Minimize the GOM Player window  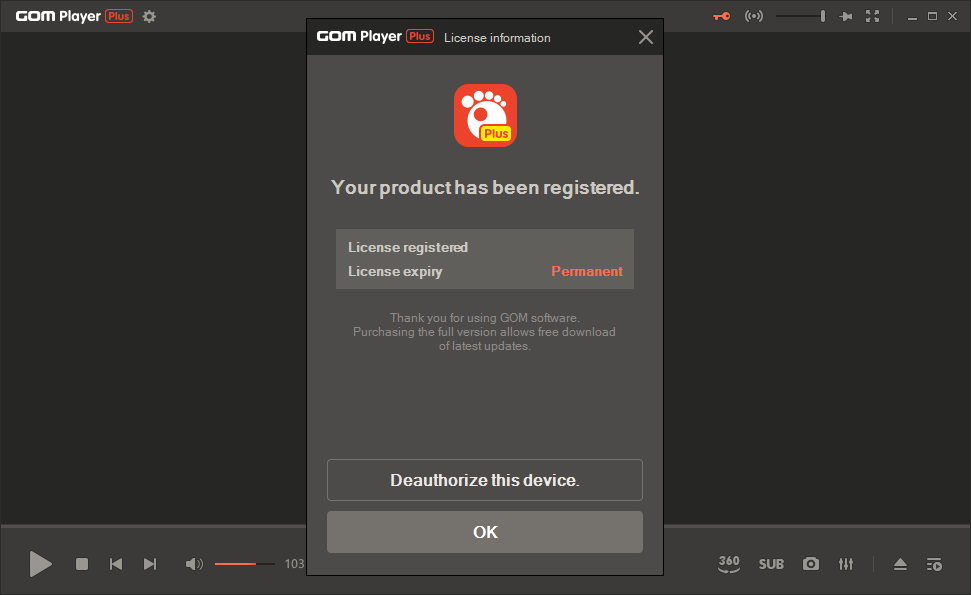(912, 17)
